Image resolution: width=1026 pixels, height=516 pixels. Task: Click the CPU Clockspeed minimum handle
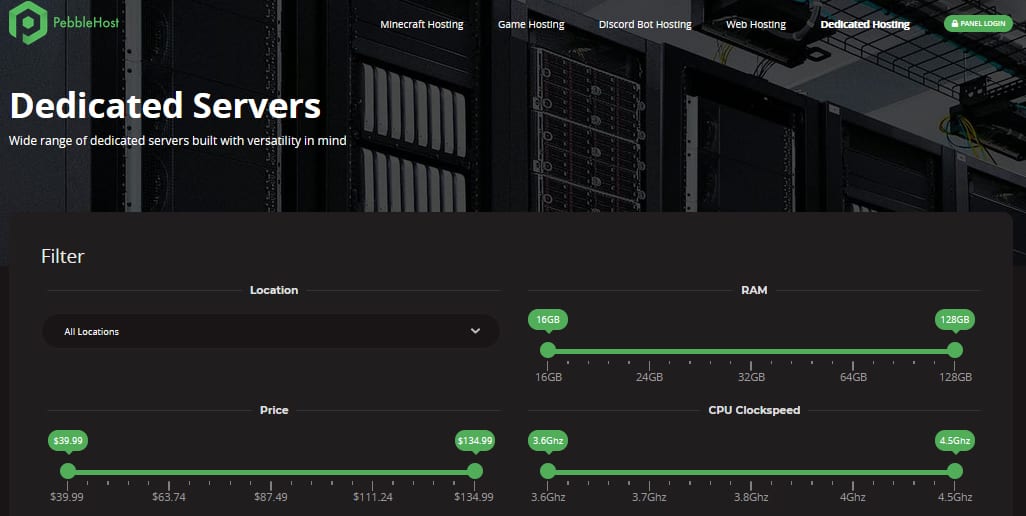tap(547, 471)
